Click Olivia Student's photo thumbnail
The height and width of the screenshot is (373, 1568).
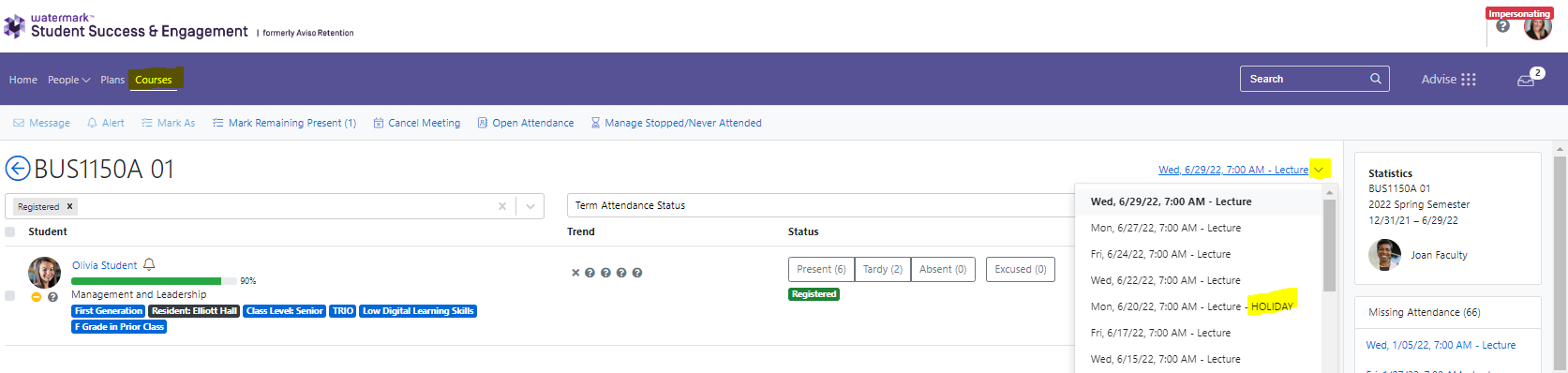click(x=44, y=273)
